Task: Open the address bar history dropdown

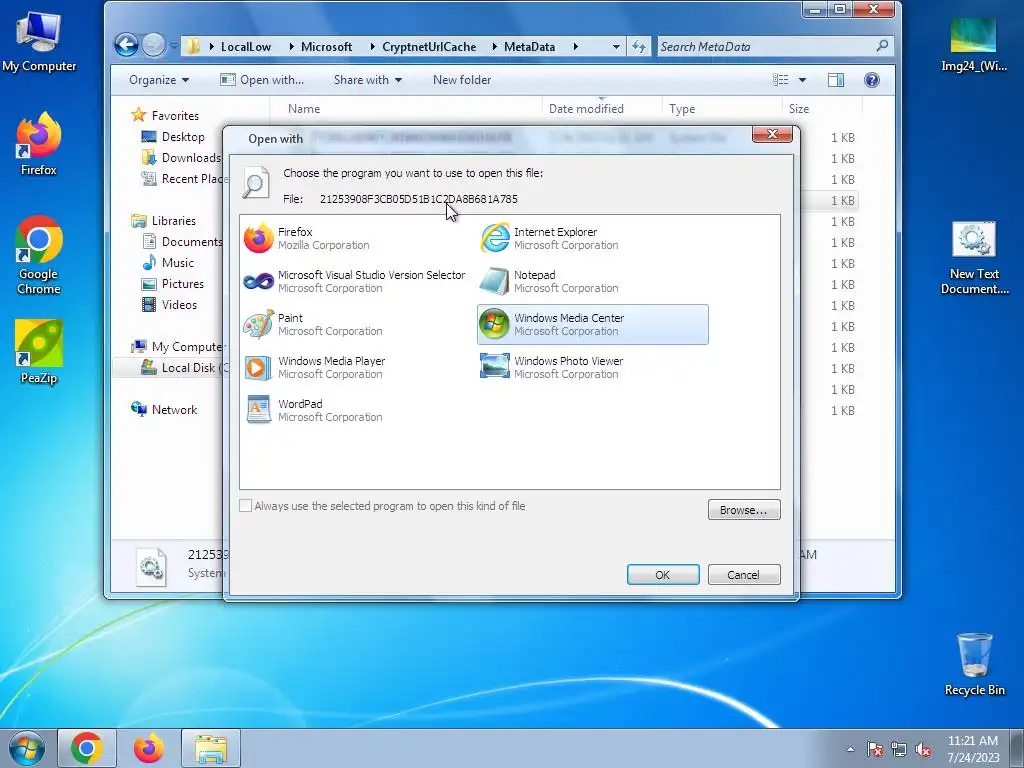Action: [616, 47]
